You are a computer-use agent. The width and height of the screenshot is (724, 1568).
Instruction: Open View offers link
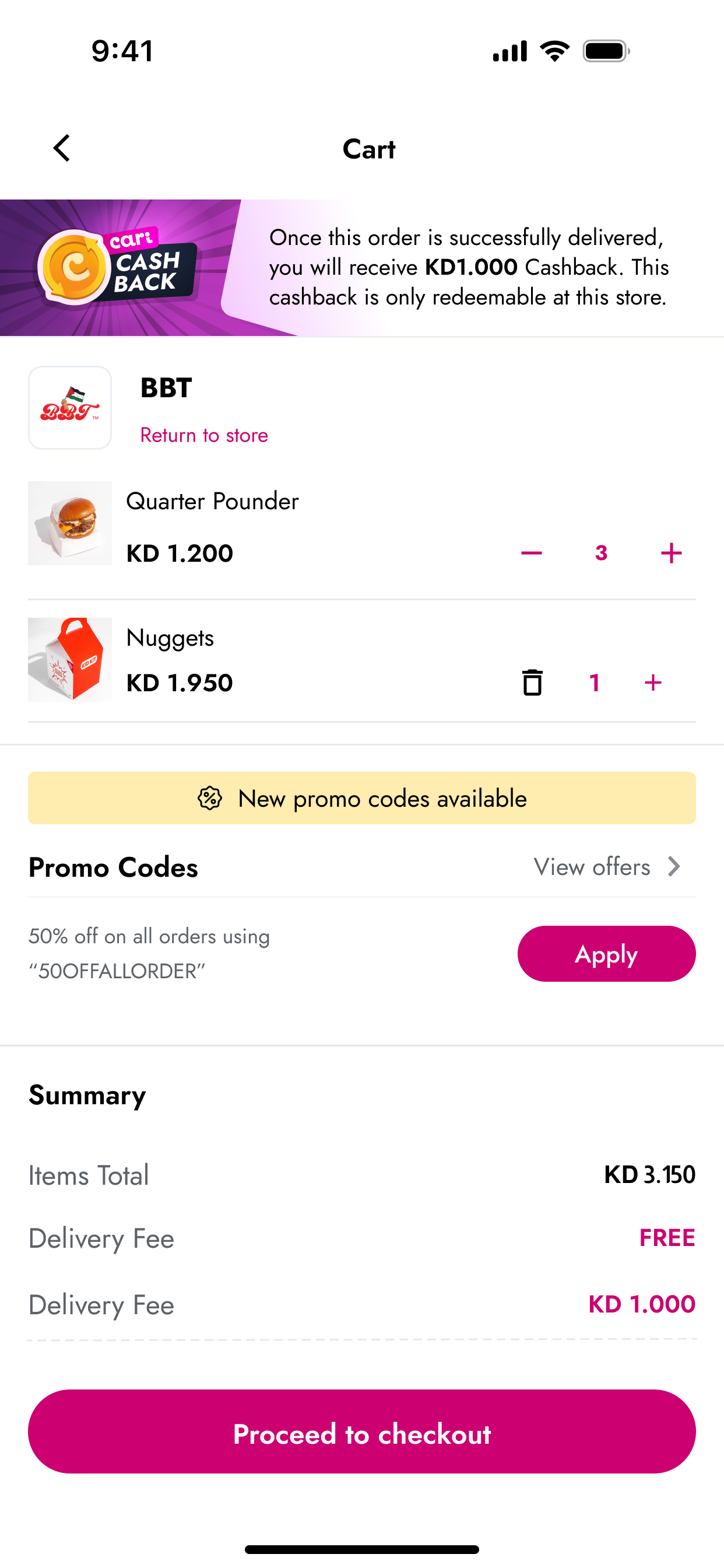592,866
